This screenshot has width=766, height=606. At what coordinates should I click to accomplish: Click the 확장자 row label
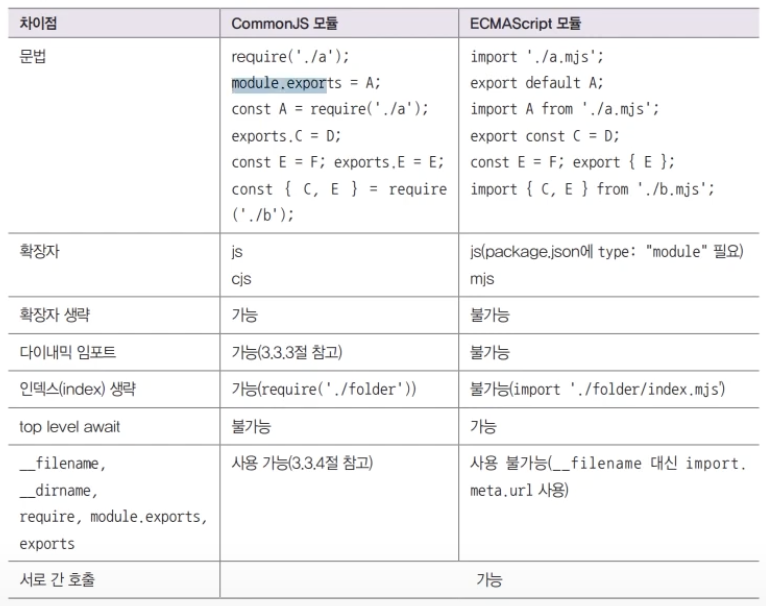[39, 251]
